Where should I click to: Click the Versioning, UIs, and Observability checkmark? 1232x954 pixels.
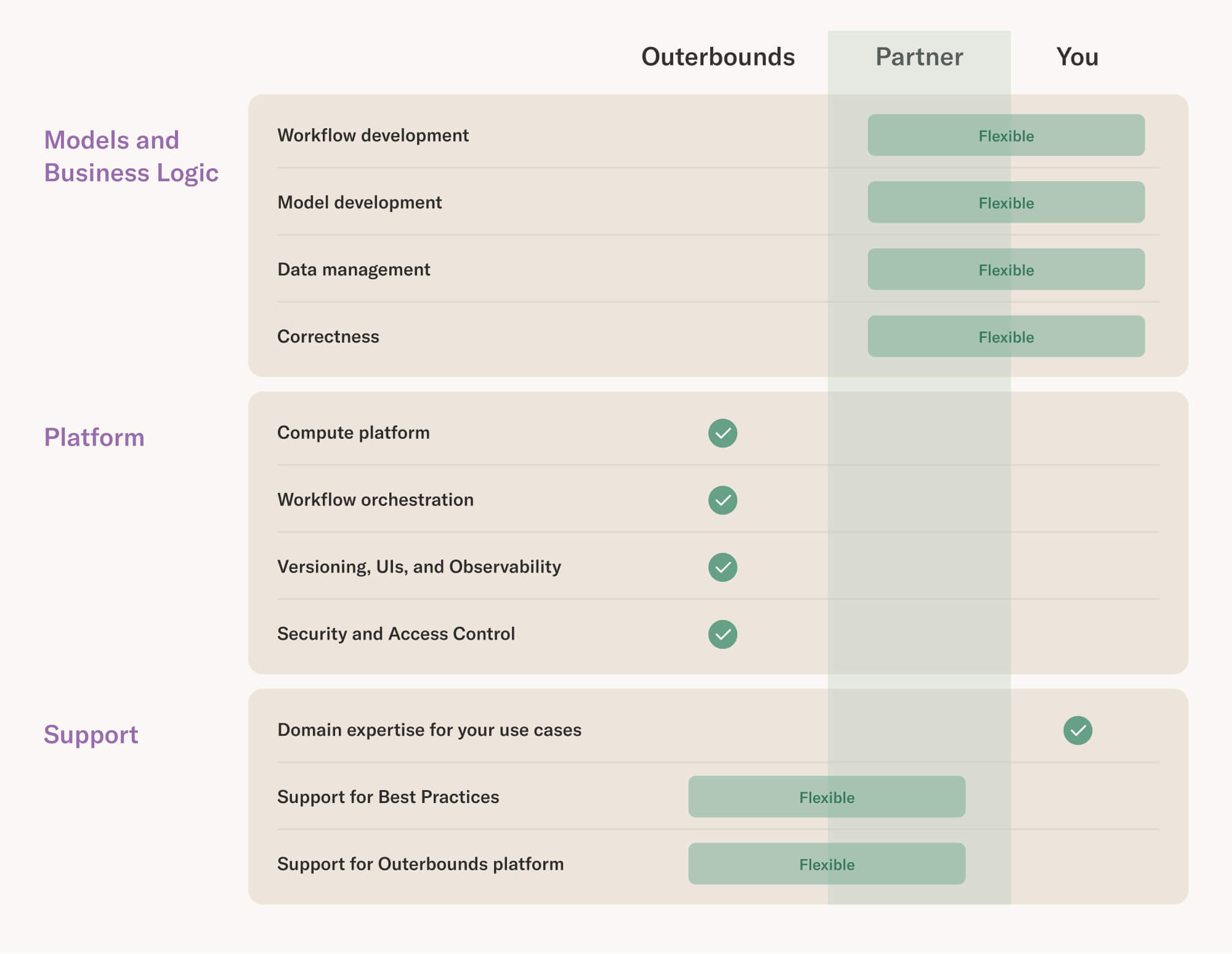723,567
